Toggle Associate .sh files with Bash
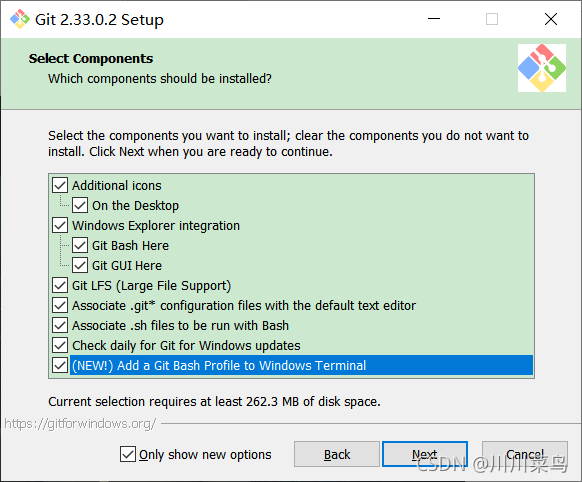 (60, 325)
